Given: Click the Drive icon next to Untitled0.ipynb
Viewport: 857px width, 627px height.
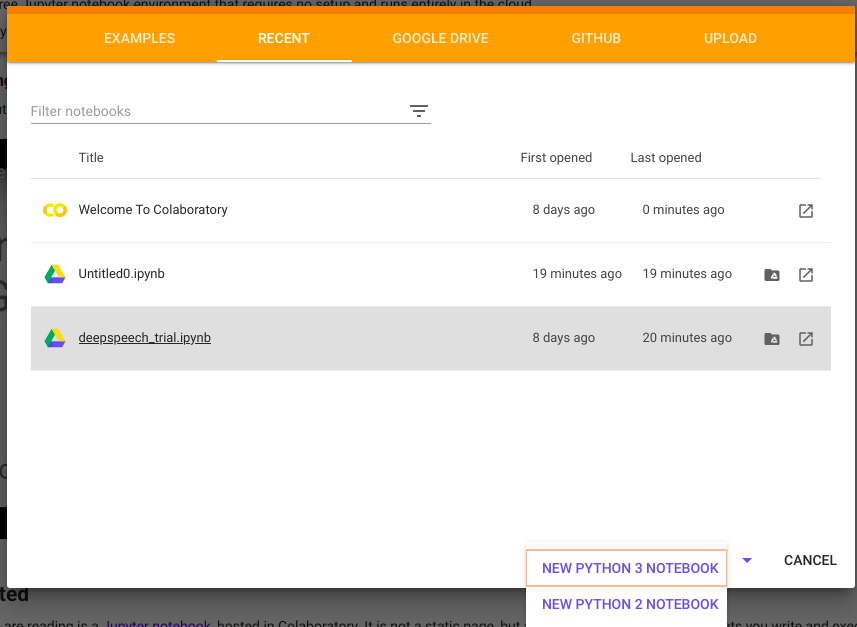Looking at the screenshot, I should 55,274.
